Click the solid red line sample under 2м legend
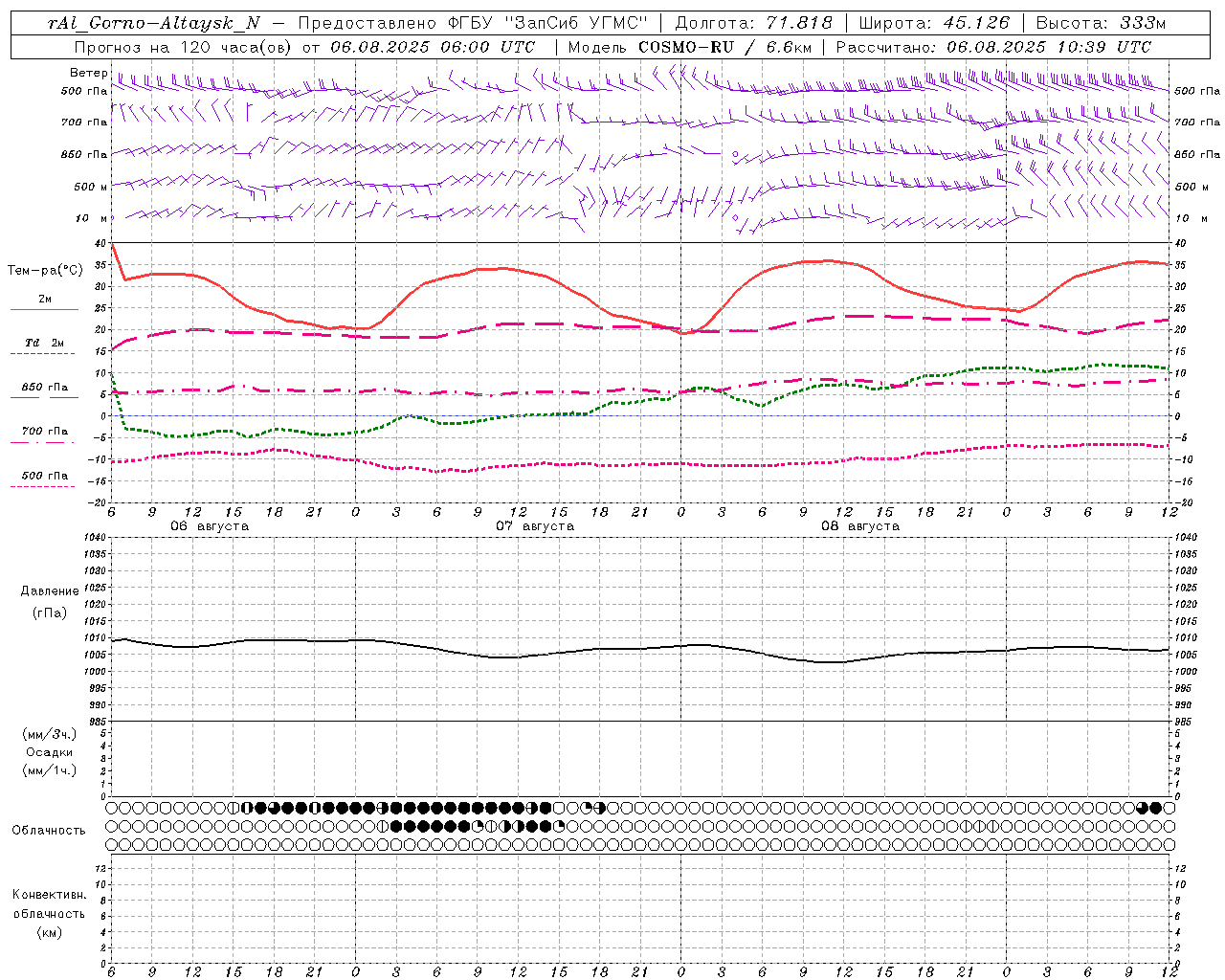 43,309
